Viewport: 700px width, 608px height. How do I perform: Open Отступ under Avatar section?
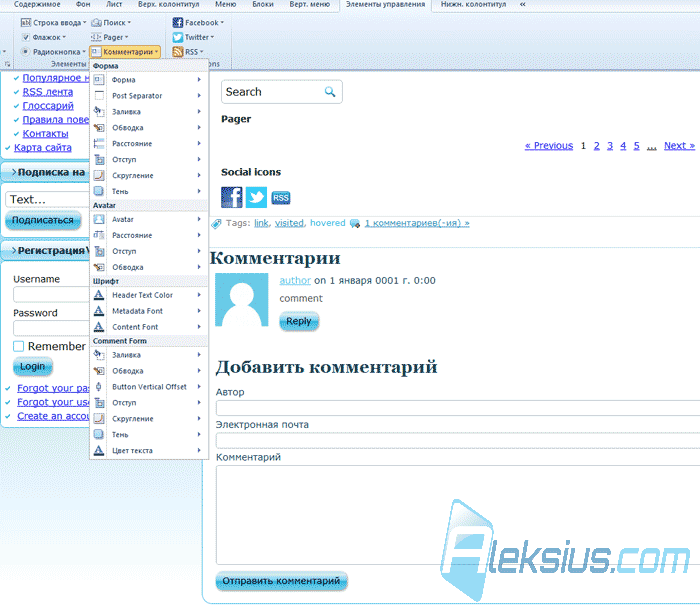pos(148,251)
